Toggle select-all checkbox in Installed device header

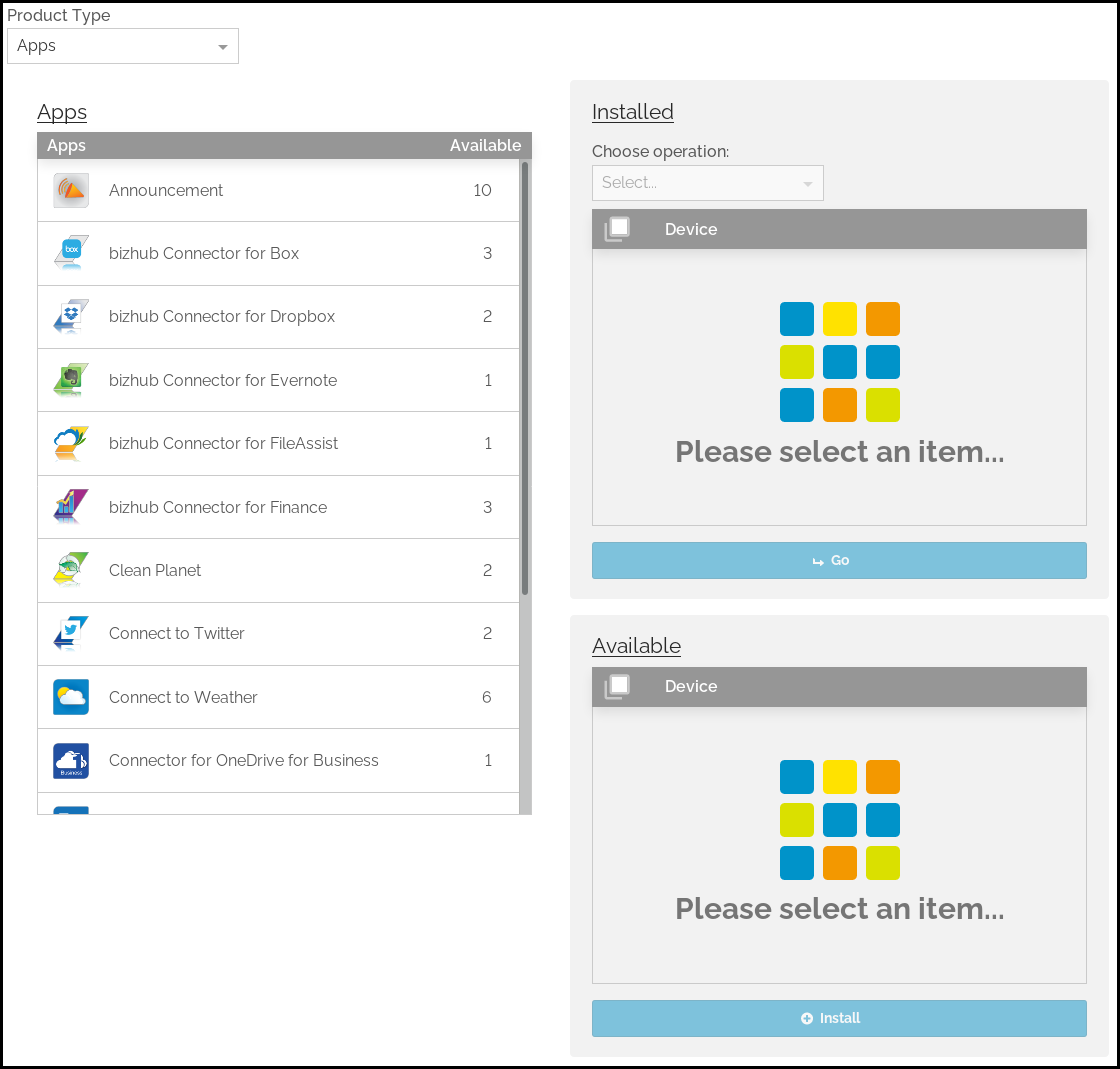(x=618, y=229)
